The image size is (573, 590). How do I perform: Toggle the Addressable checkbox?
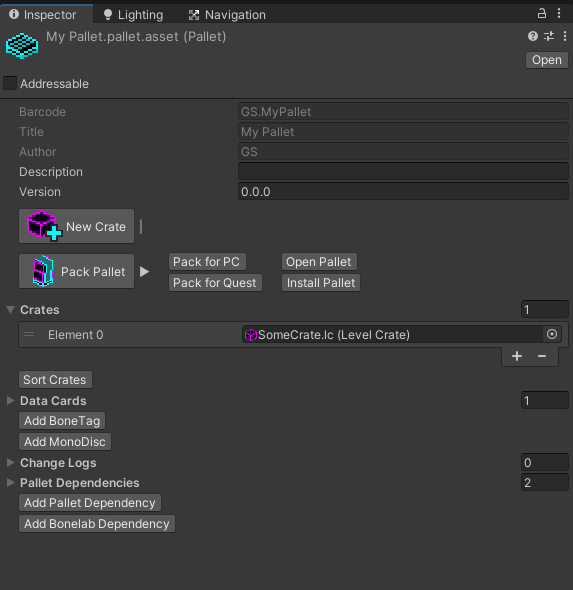[10, 83]
